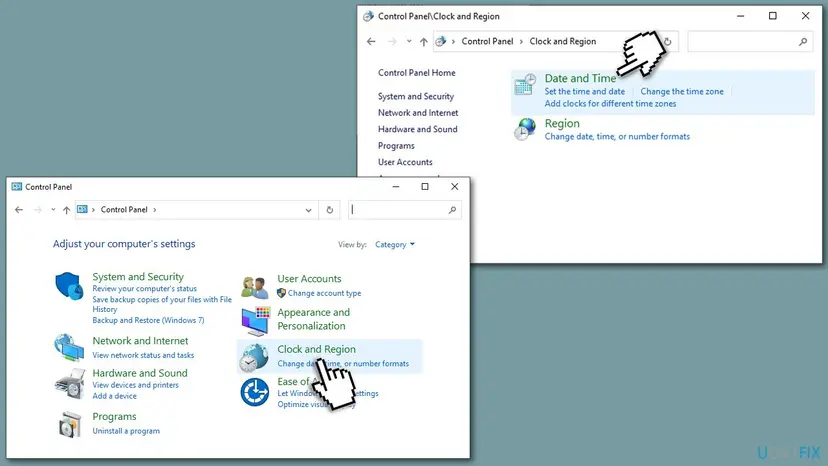Screen dimensions: 828x466
Task: Click Change the time zone
Action: tap(682, 91)
